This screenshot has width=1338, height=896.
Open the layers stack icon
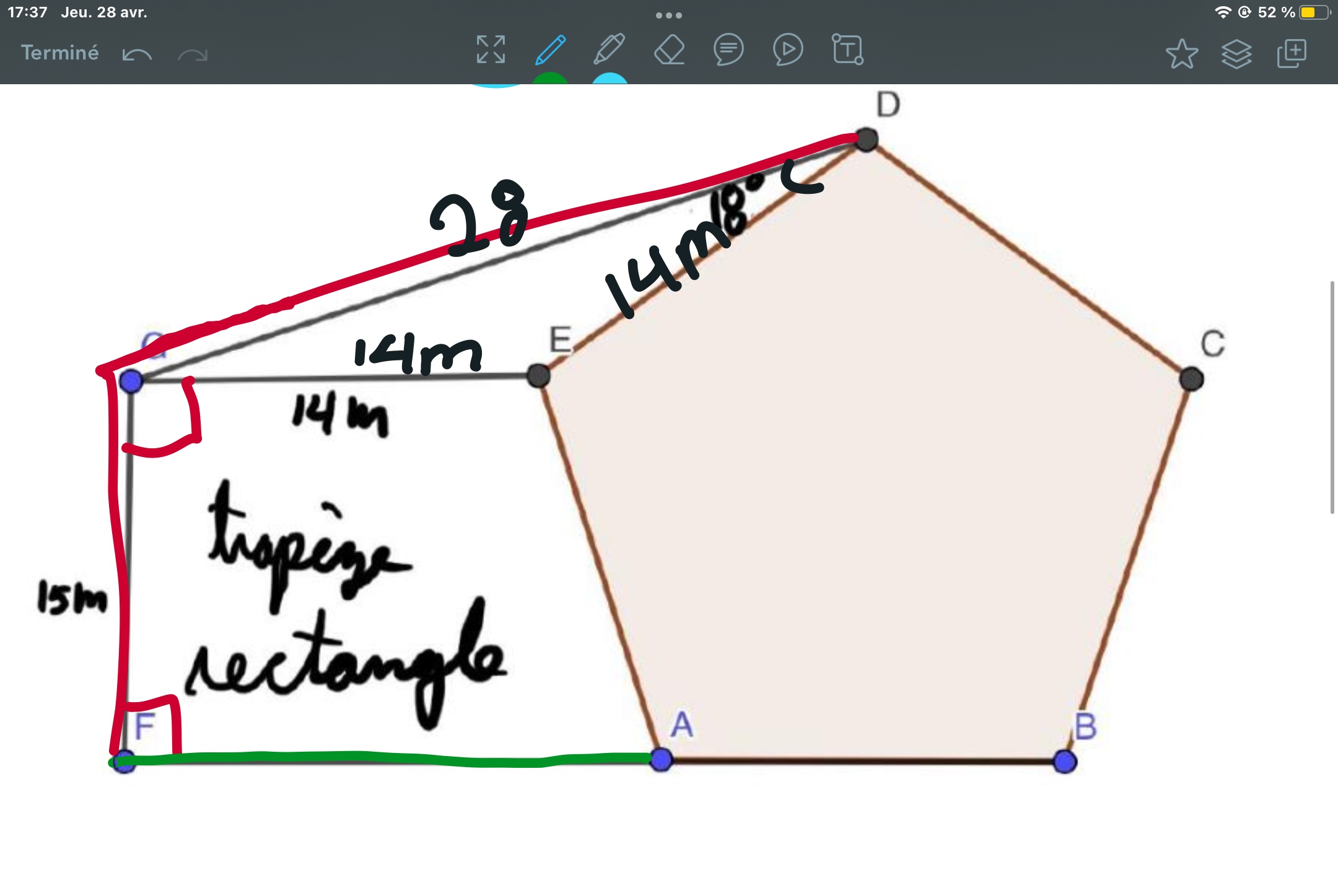(1236, 53)
